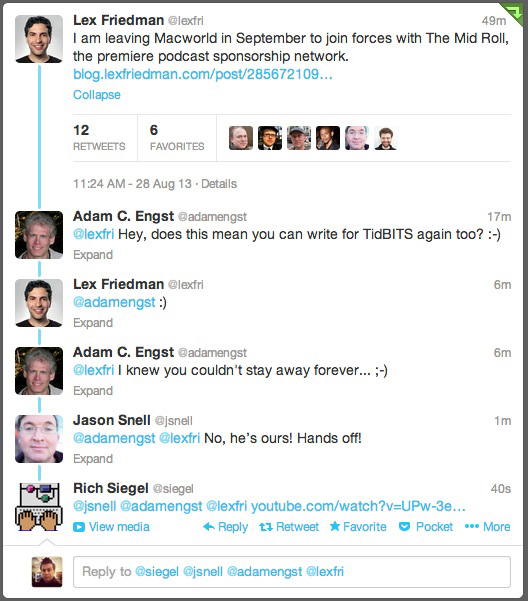View the 12 Retweets list
528x601 pixels.
click(x=99, y=138)
